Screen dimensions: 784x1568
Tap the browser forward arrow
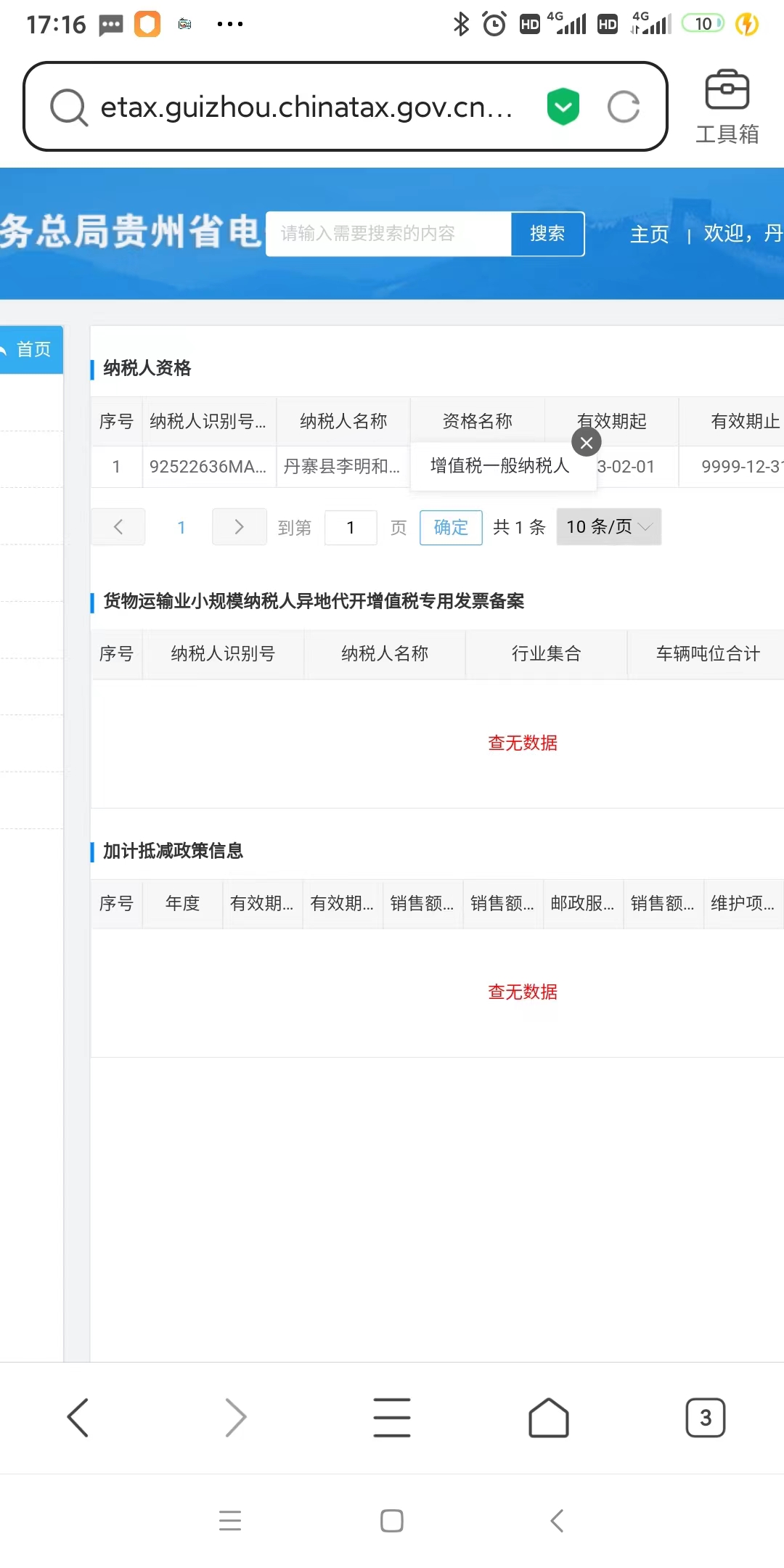tap(235, 1417)
